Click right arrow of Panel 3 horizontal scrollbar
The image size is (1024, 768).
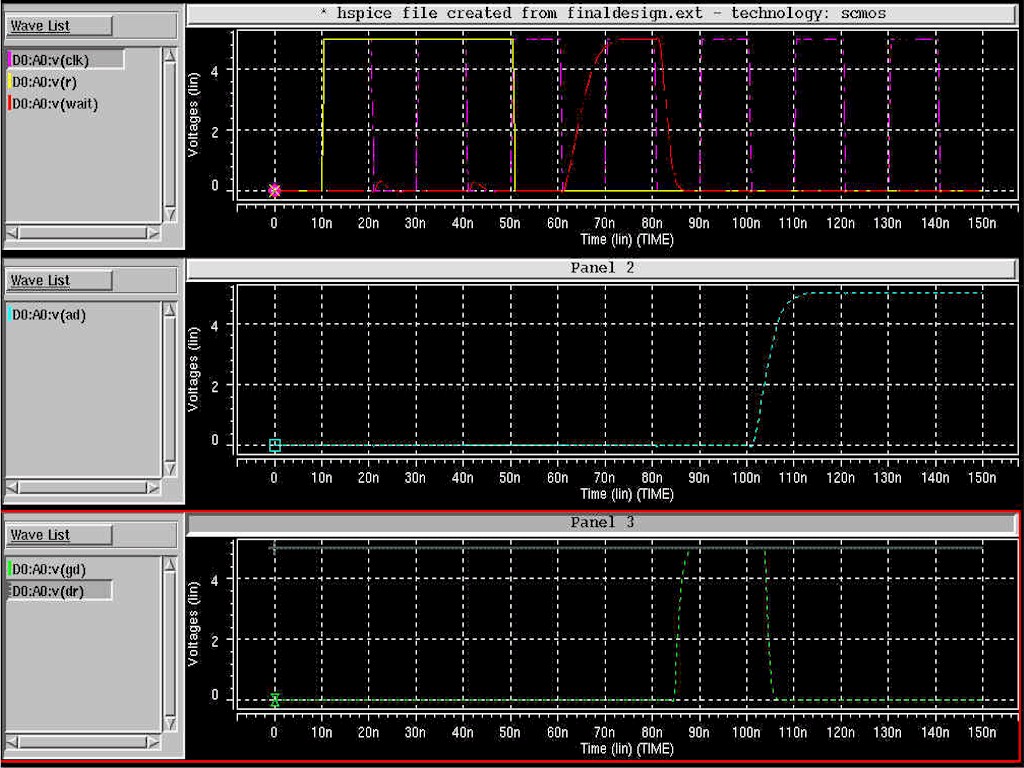(x=153, y=743)
